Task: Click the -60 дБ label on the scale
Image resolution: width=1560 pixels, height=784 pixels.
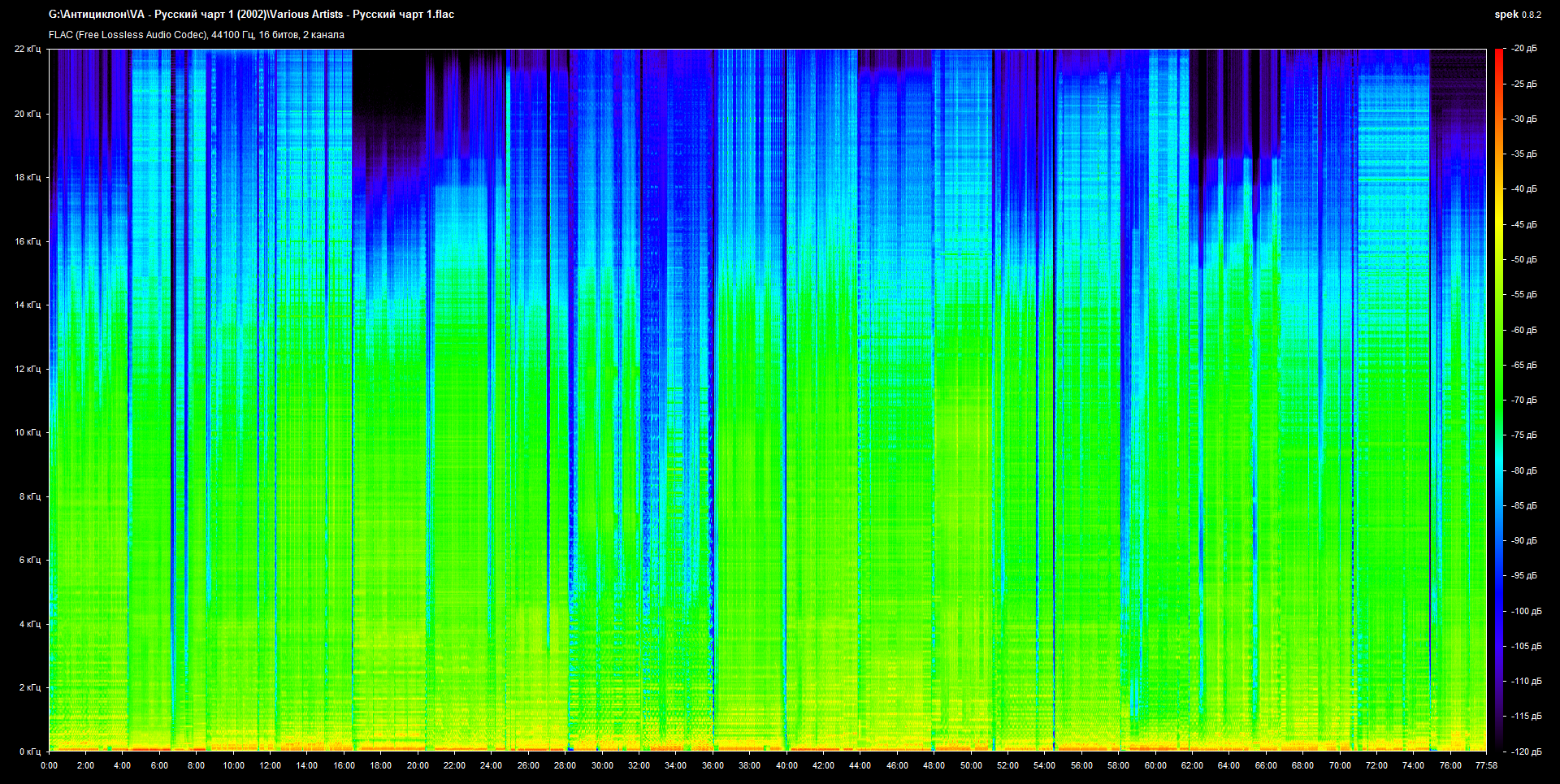Action: pyautogui.click(x=1523, y=330)
